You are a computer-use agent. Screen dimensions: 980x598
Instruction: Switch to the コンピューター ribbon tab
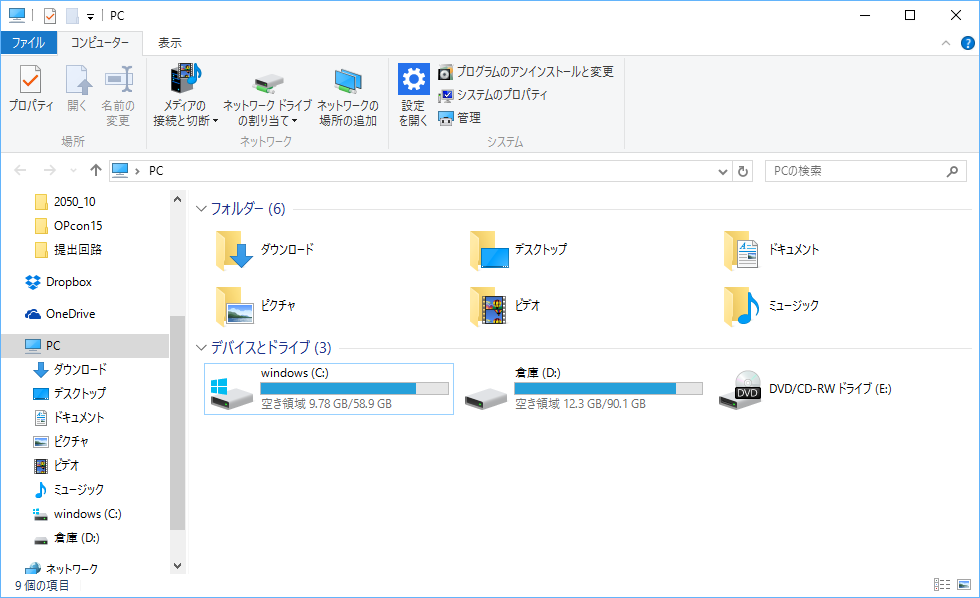click(x=99, y=42)
